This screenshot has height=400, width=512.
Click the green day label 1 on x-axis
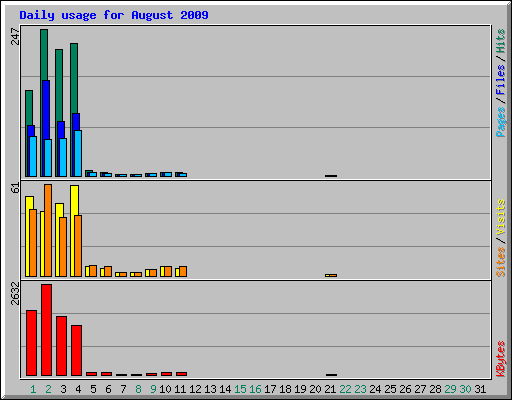click(x=33, y=389)
